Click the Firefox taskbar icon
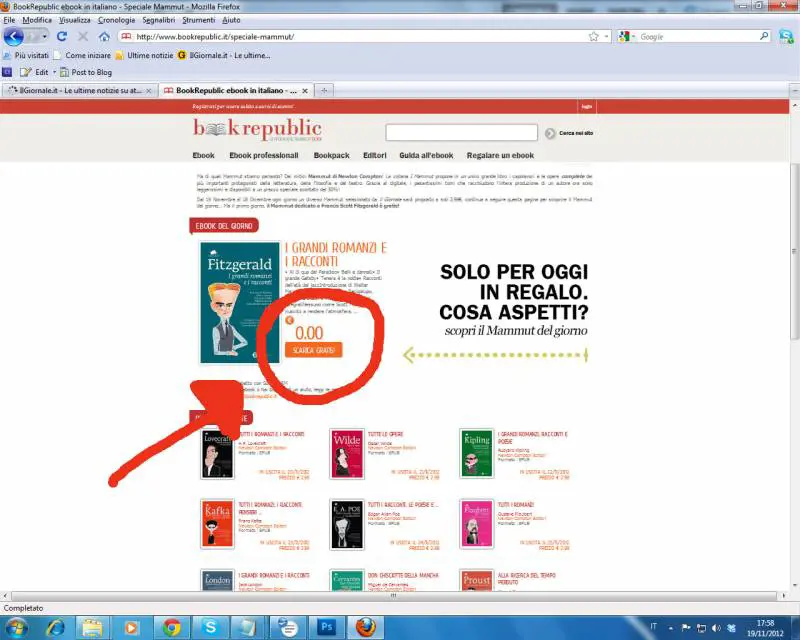 (365, 627)
